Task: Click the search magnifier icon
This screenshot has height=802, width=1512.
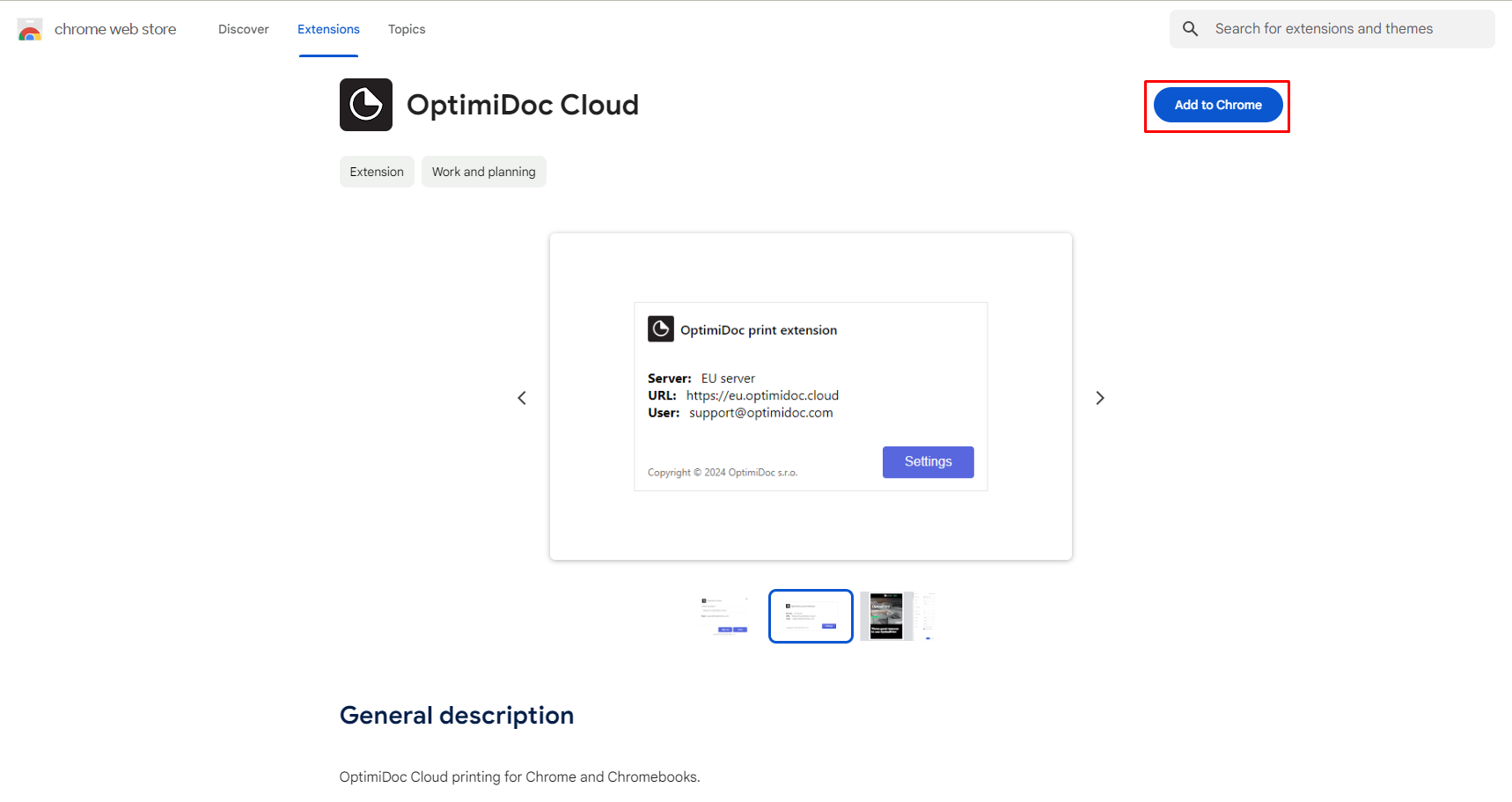Action: pos(1190,29)
